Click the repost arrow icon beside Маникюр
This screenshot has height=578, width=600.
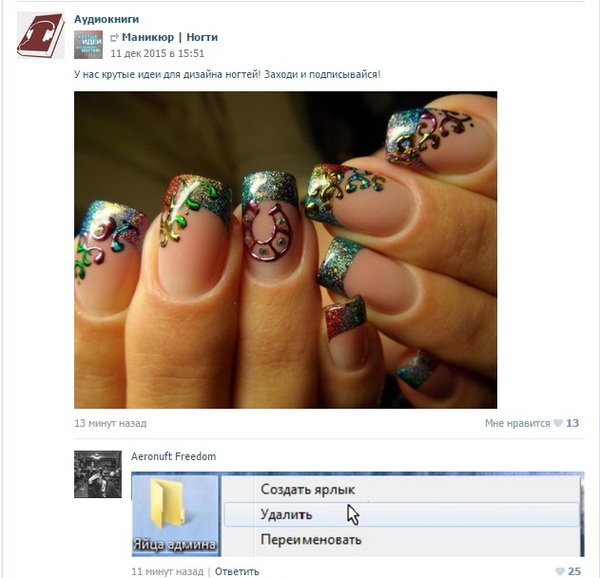tap(114, 38)
